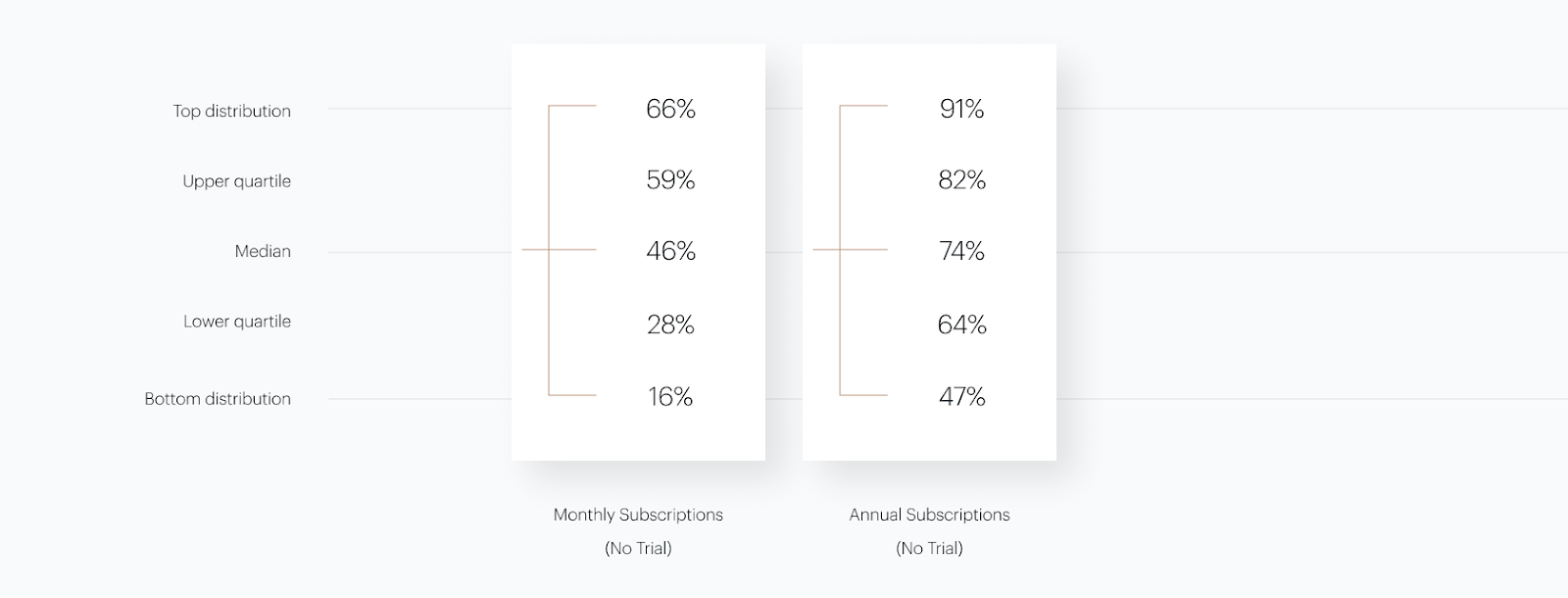The image size is (1568, 598).
Task: Select the 82% annual upper quartile value
Action: pos(961,180)
